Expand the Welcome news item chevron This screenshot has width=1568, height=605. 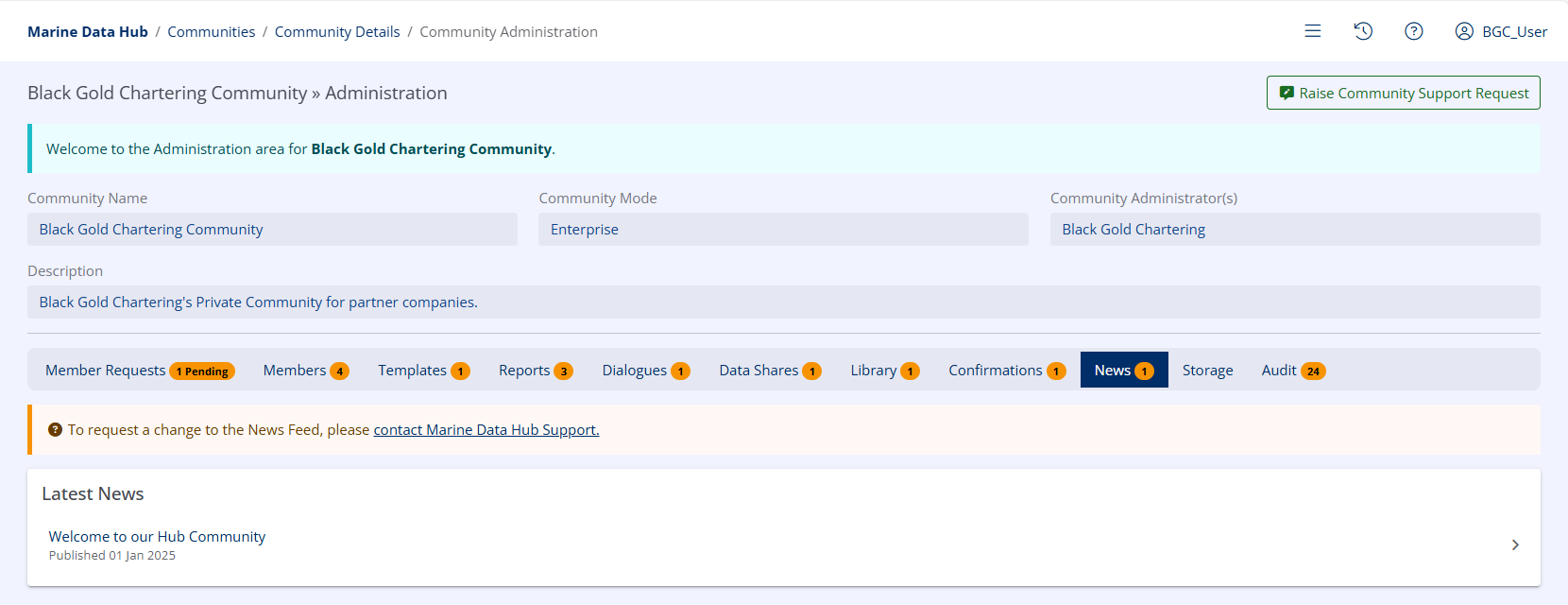1514,545
